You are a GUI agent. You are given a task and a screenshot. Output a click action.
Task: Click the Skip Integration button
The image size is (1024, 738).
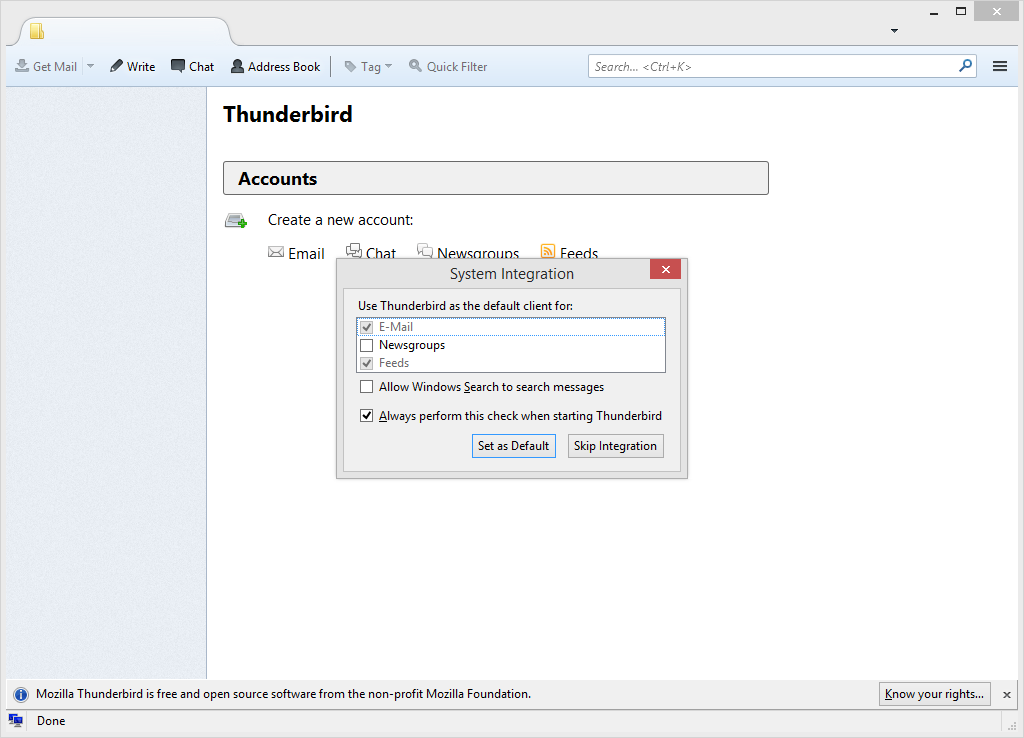pos(616,446)
